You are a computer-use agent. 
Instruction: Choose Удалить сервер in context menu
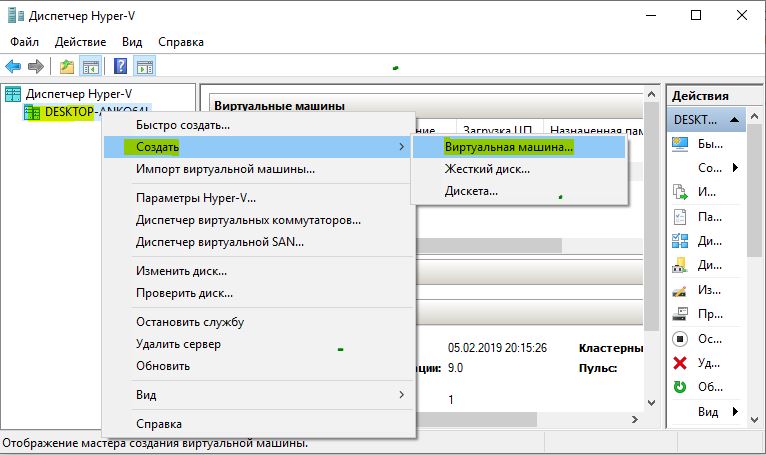click(259, 344)
